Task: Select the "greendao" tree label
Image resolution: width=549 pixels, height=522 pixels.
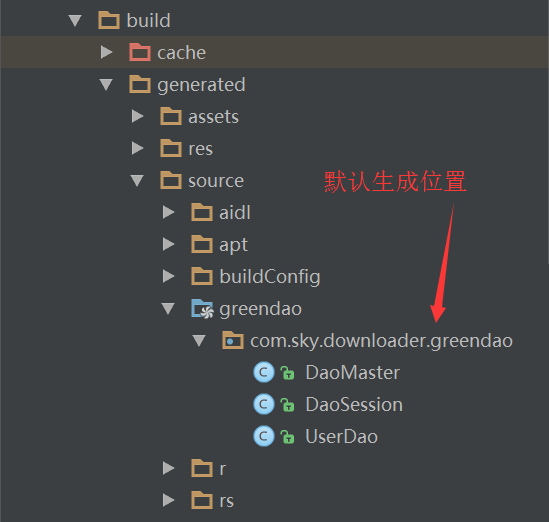Action: [260, 309]
